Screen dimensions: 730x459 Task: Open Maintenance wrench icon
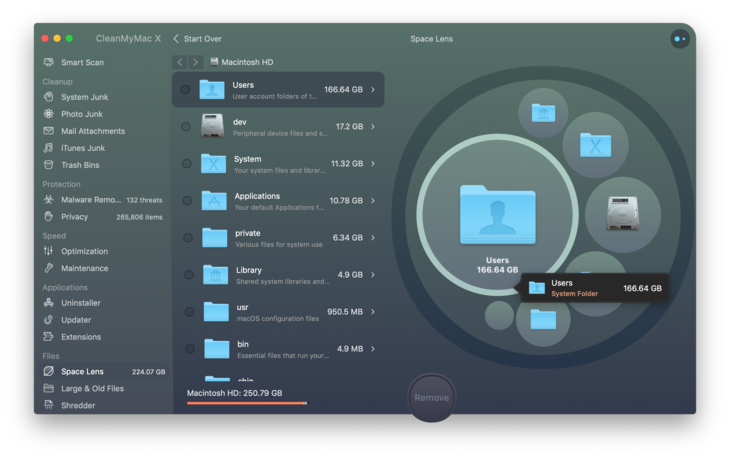(48, 268)
